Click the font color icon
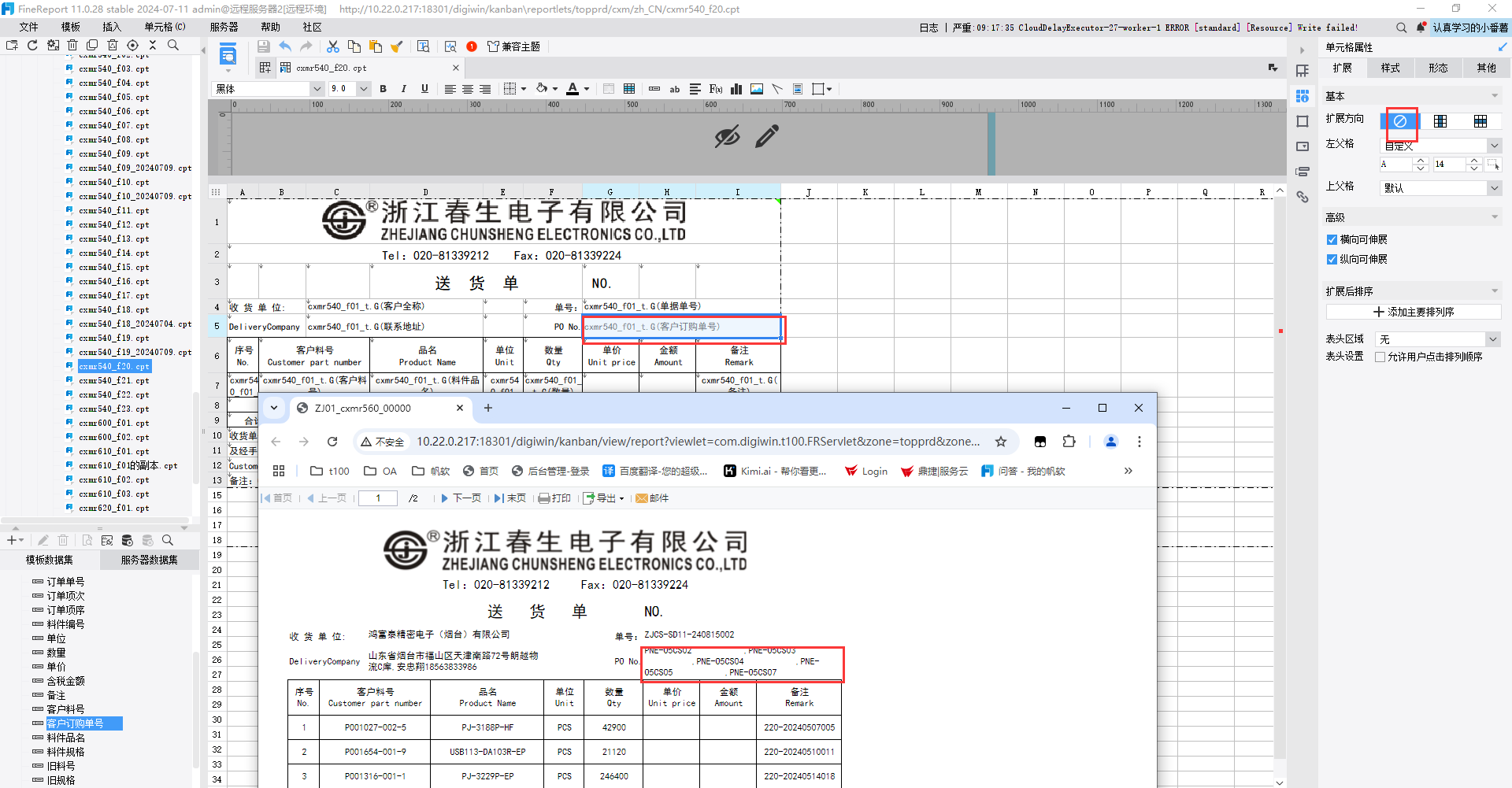 (573, 89)
